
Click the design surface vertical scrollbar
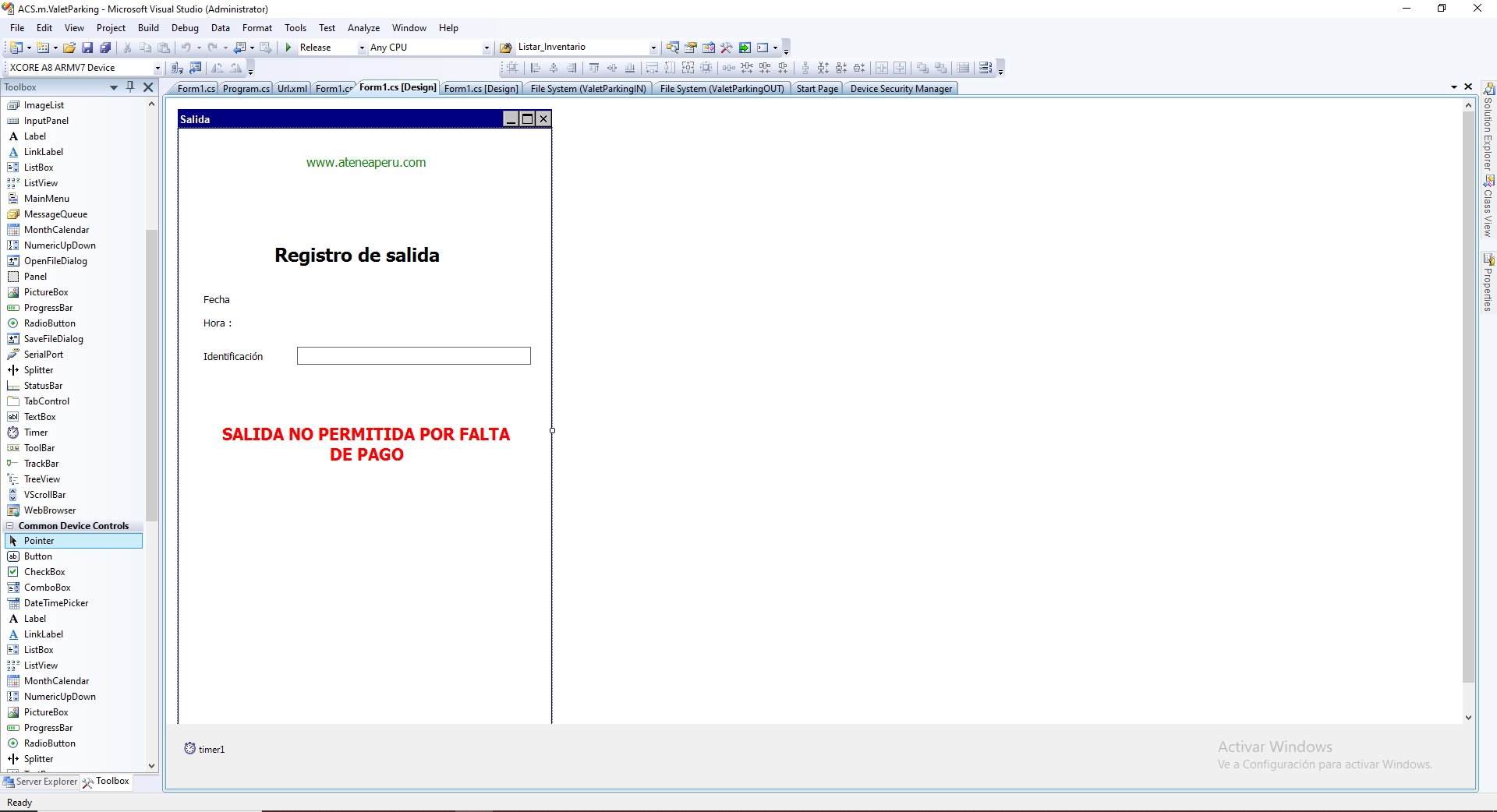point(1468,390)
